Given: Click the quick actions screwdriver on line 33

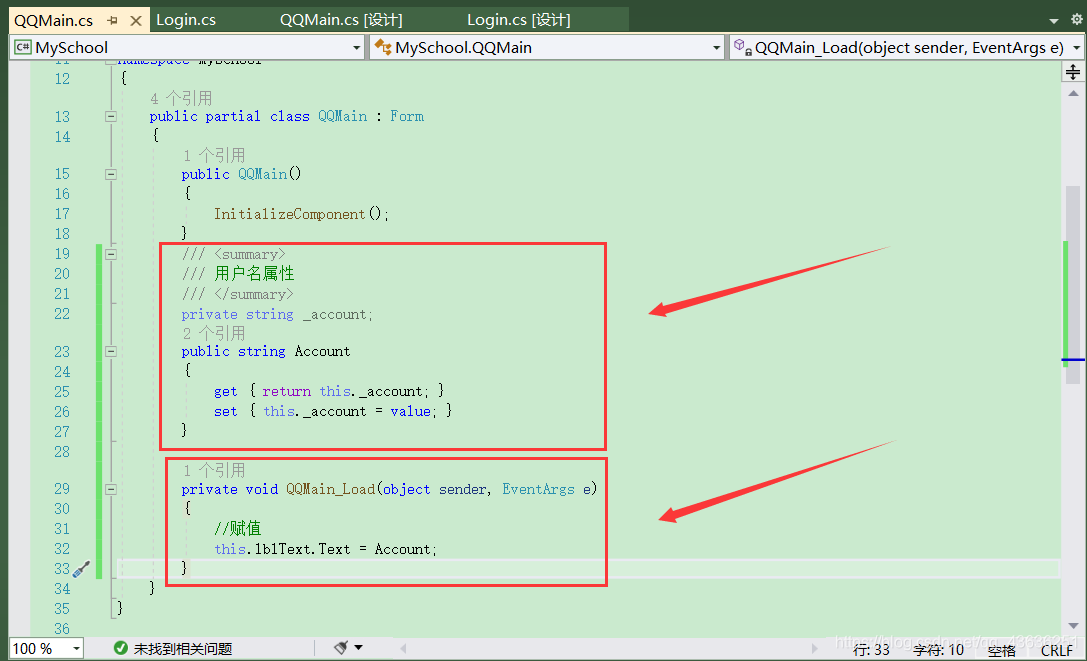Looking at the screenshot, I should [82, 569].
